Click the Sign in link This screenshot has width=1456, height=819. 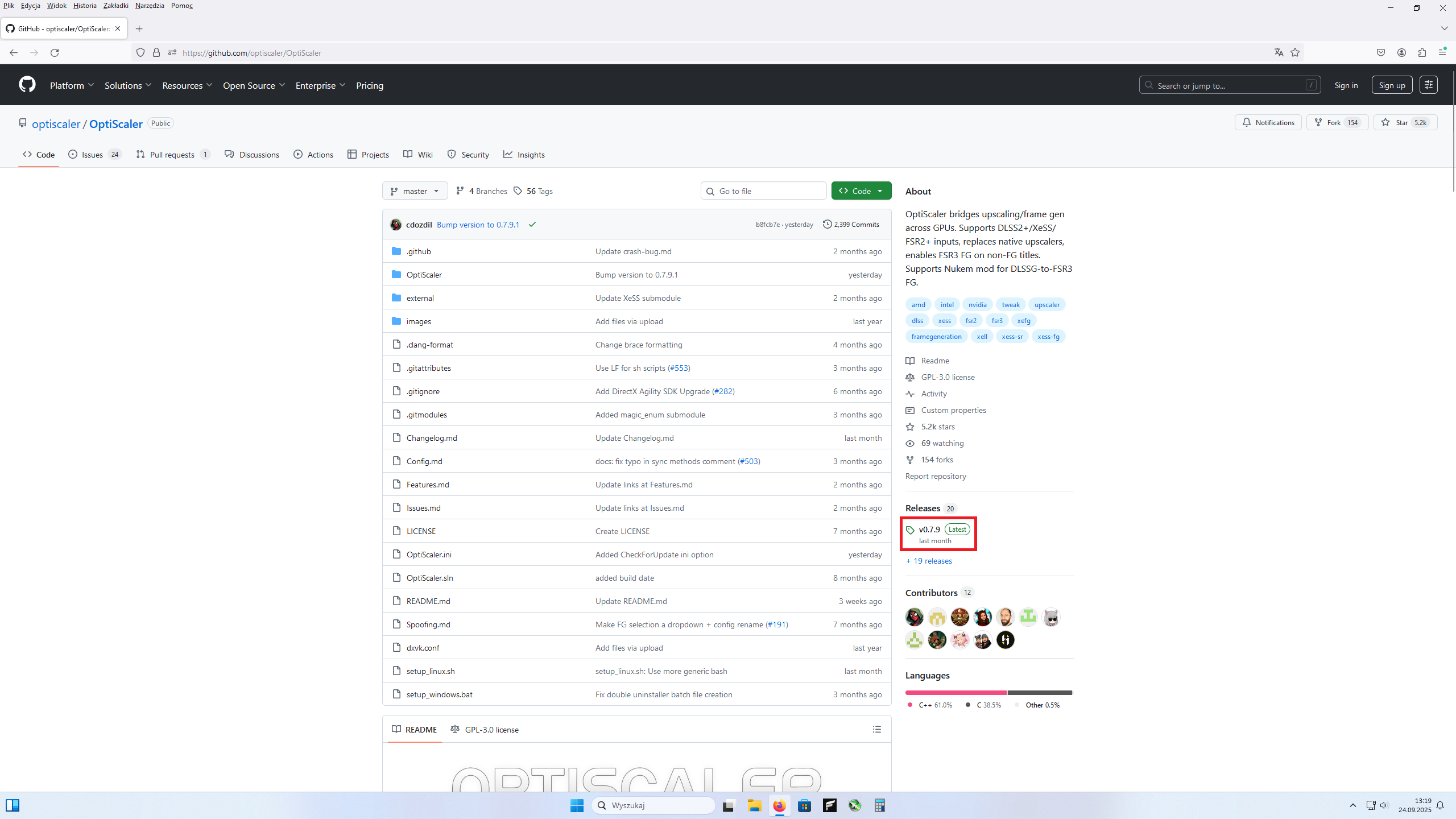coord(1346,85)
